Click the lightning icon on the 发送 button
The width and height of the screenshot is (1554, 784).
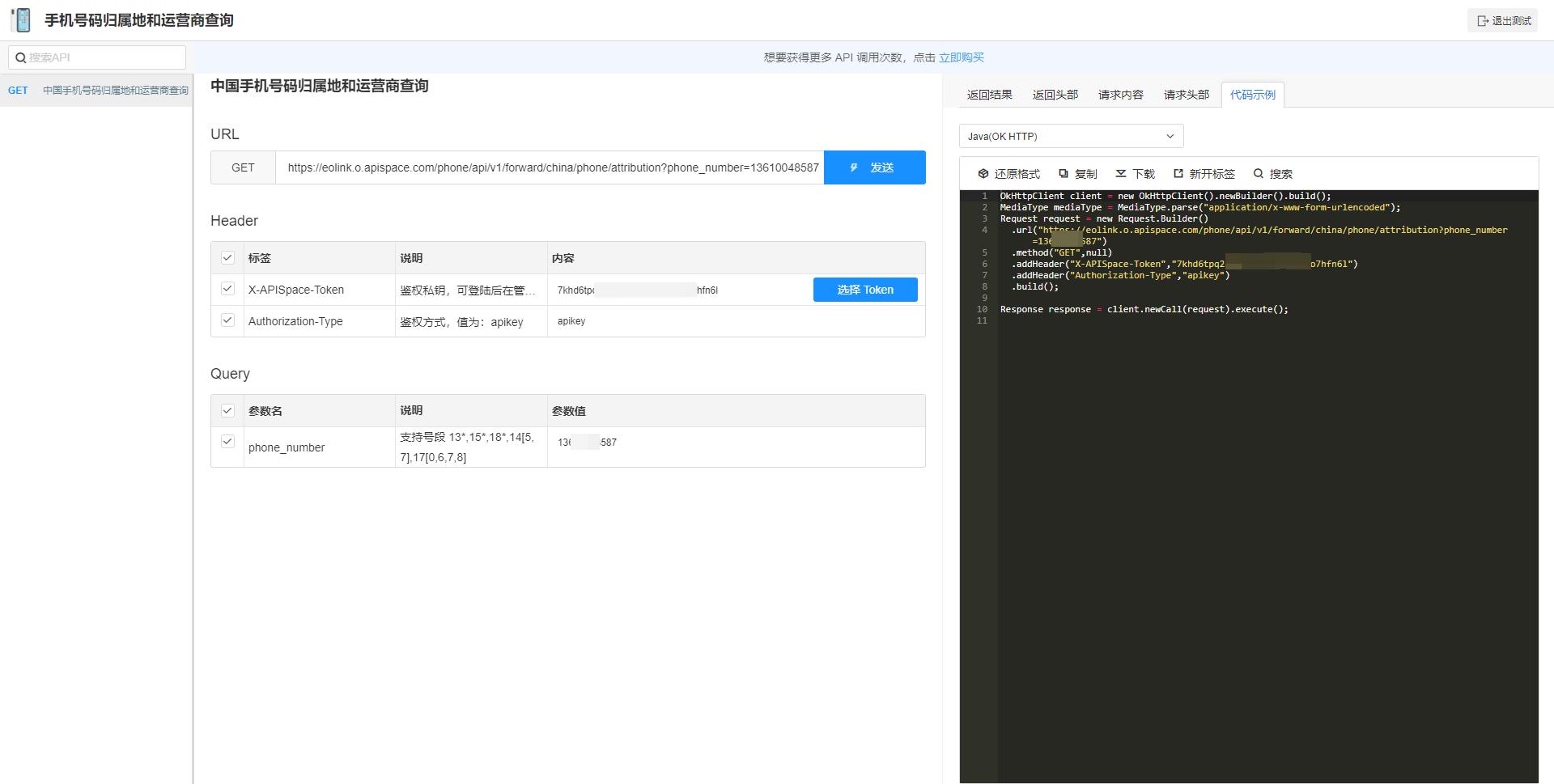(x=852, y=167)
